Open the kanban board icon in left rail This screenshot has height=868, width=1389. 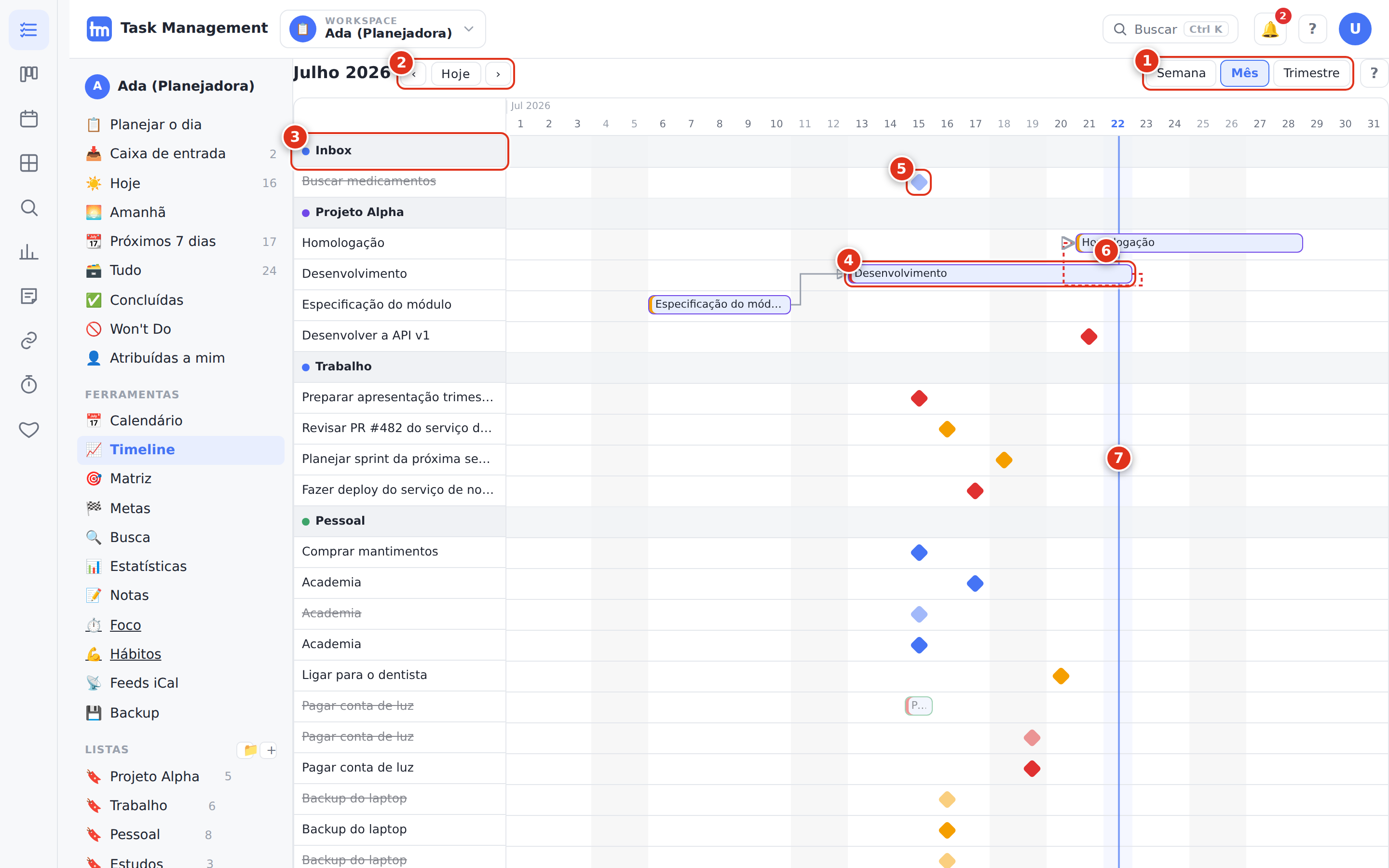[29, 74]
